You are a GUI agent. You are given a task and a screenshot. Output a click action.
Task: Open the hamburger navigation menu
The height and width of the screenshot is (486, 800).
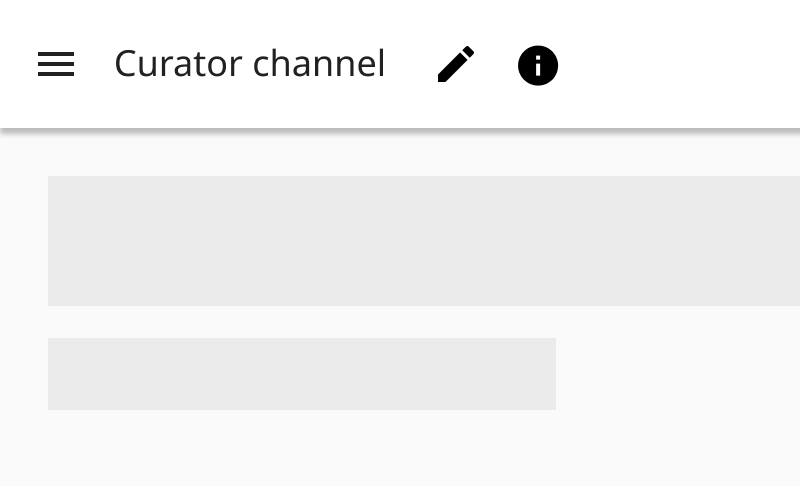pos(56,65)
